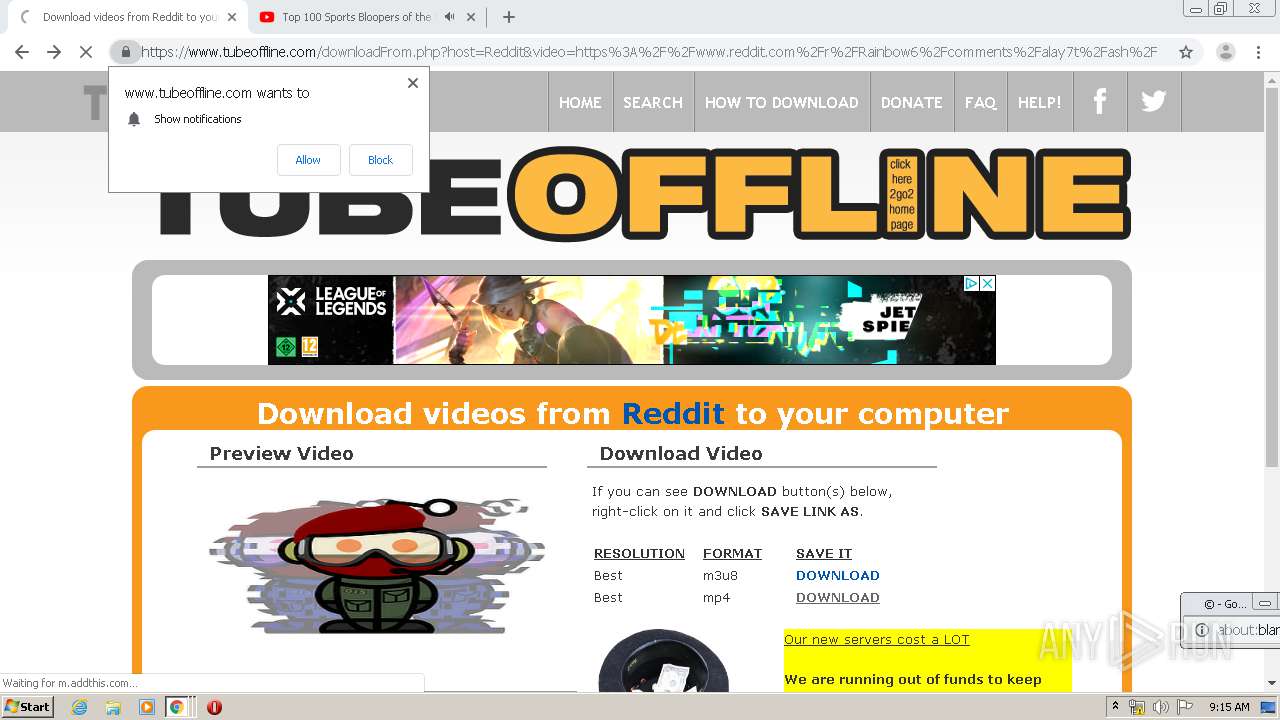
Task: Click the AdChoices icon on the banner
Action: click(x=971, y=284)
